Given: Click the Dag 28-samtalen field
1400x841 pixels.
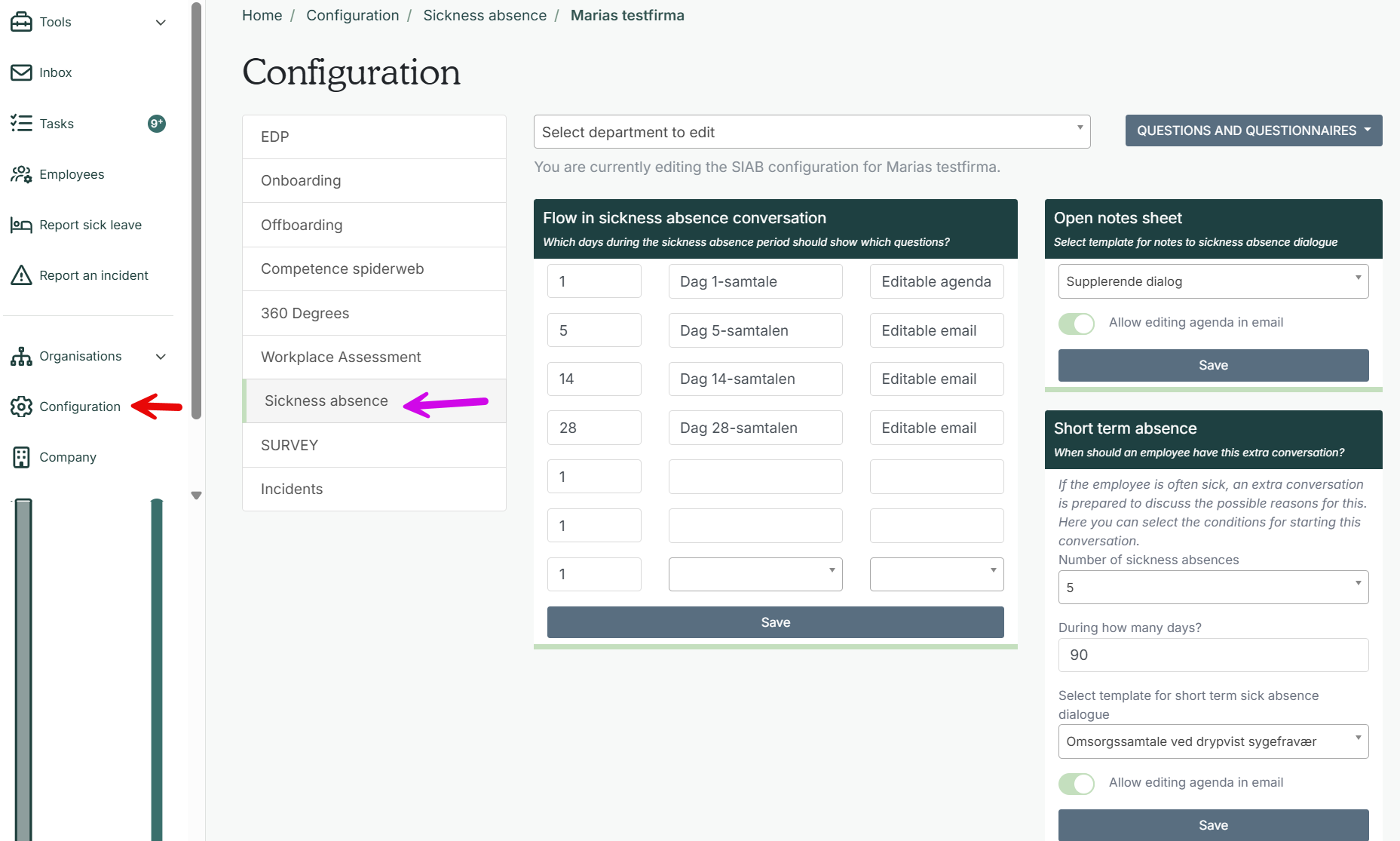Looking at the screenshot, I should point(755,428).
